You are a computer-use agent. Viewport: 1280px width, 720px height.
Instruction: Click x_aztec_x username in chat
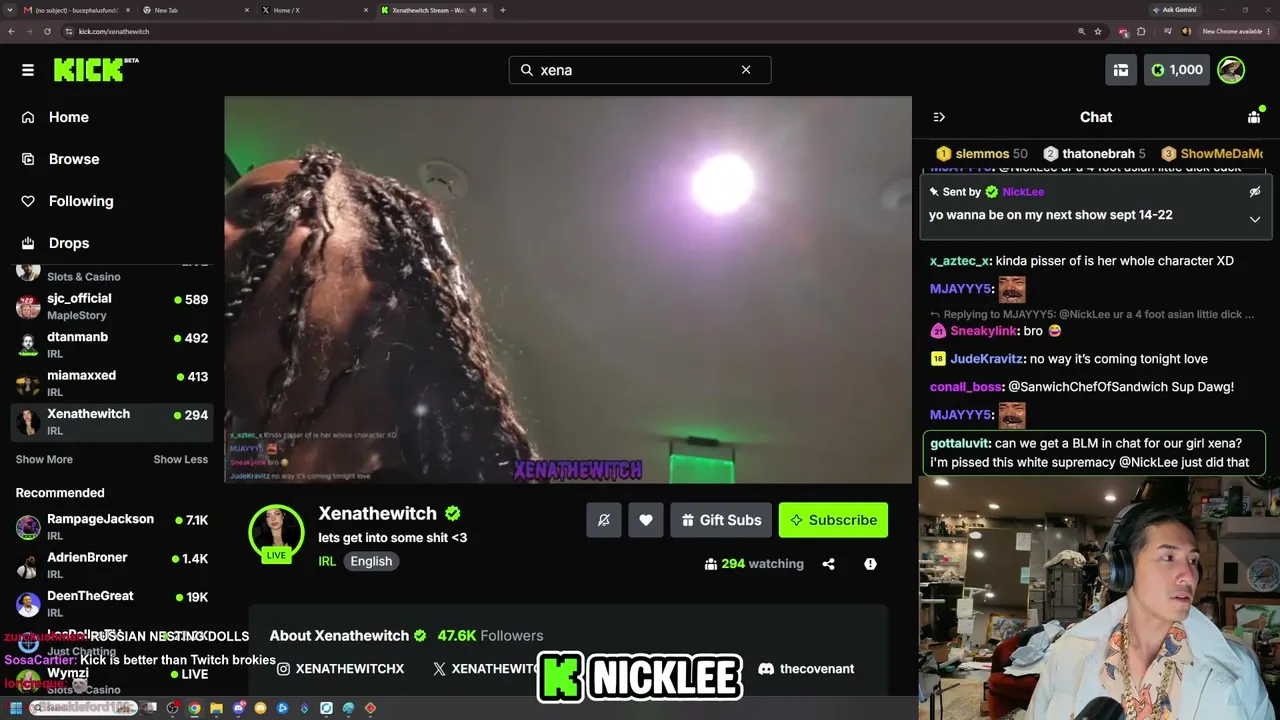point(959,261)
